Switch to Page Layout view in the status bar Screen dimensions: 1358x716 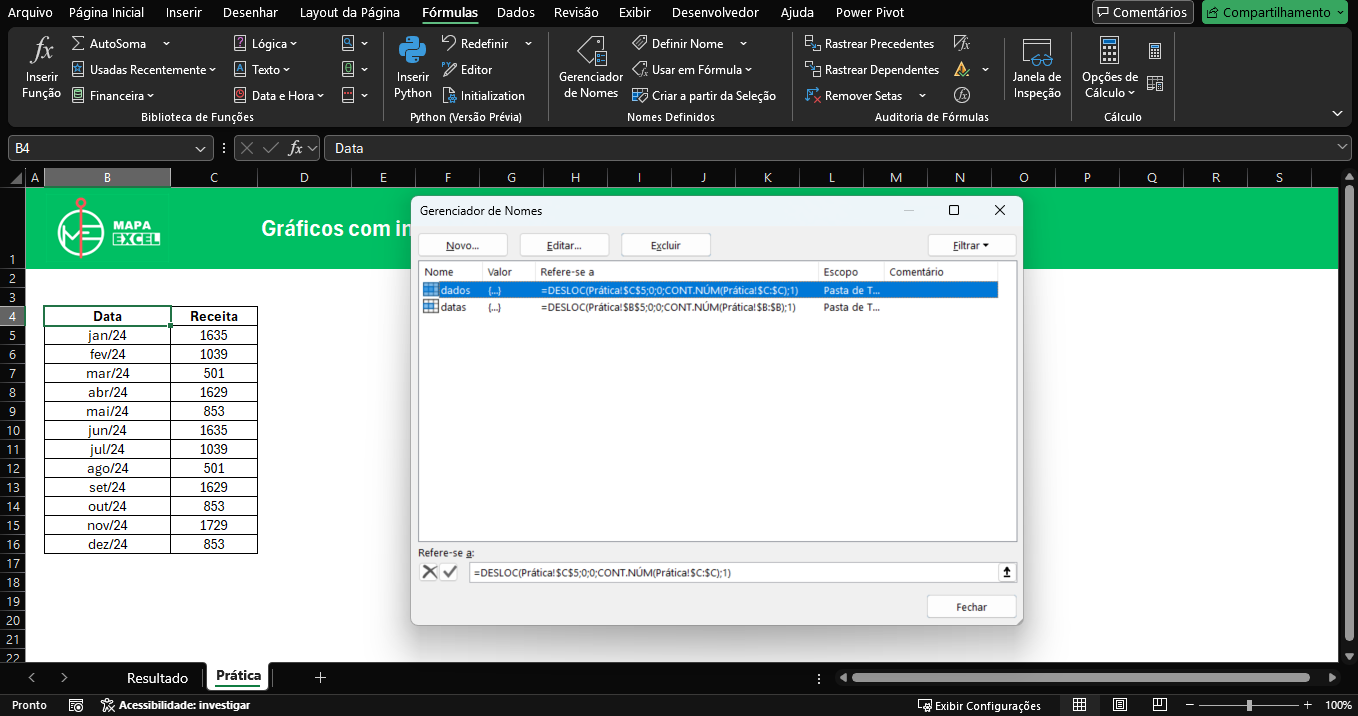[x=1120, y=705]
